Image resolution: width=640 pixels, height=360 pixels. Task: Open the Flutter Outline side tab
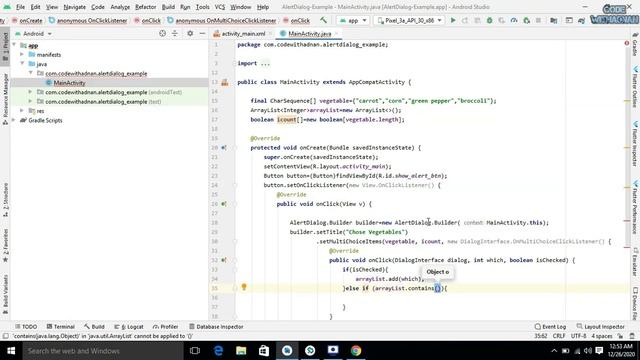click(635, 87)
